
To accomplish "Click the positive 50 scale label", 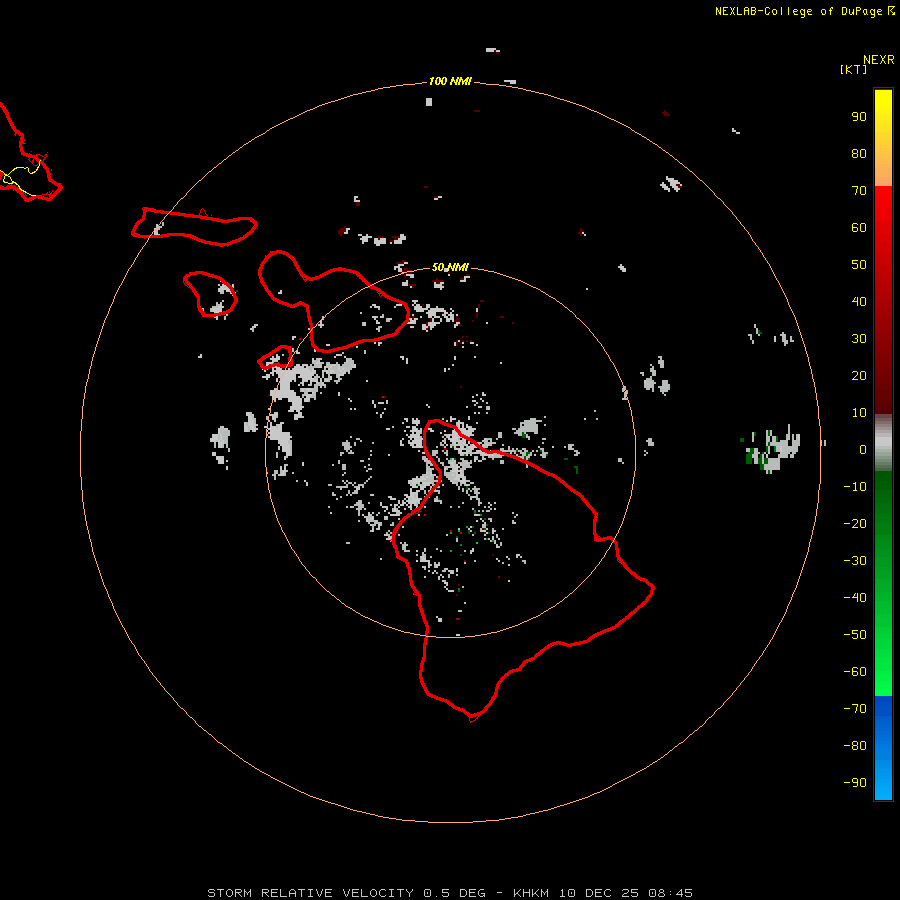I will point(859,265).
